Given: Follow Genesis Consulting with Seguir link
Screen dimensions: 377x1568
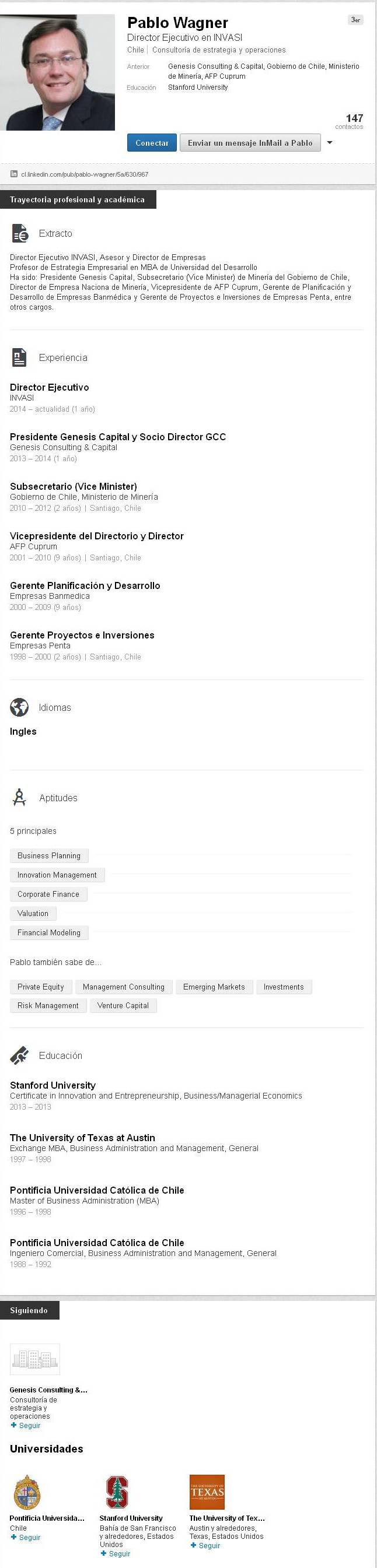Looking at the screenshot, I should tap(26, 1425).
